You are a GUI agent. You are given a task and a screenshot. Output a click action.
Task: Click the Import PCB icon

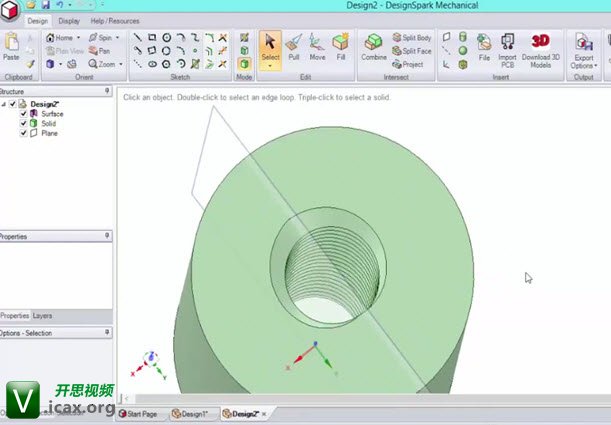tap(507, 47)
